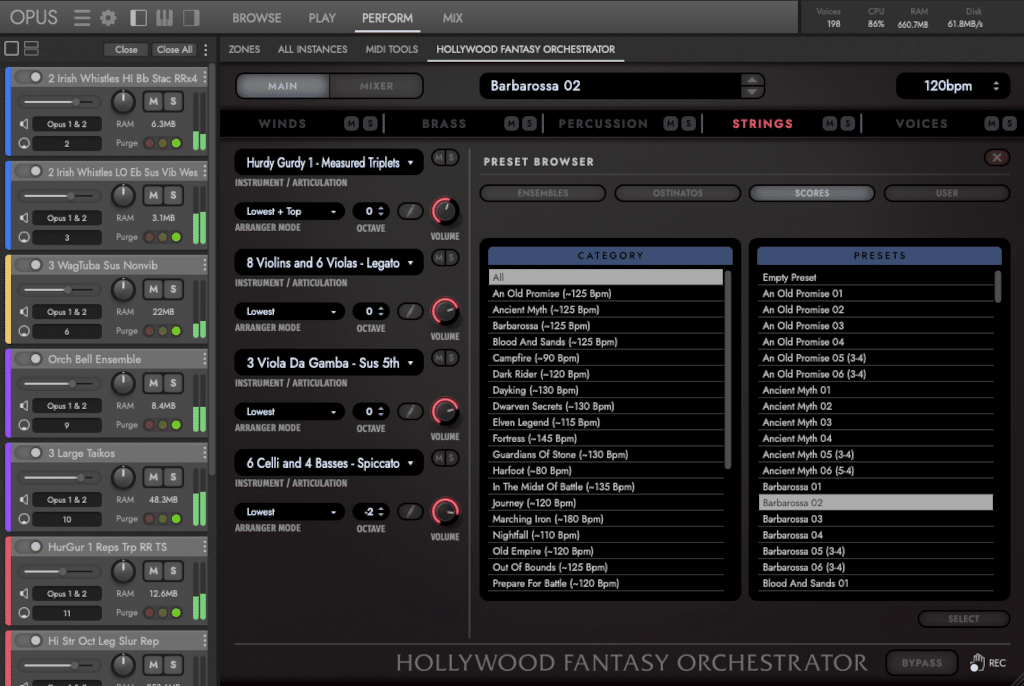
Task: Open 3 Viola Da Gamba Sus 5th dropdown
Action: pos(329,363)
